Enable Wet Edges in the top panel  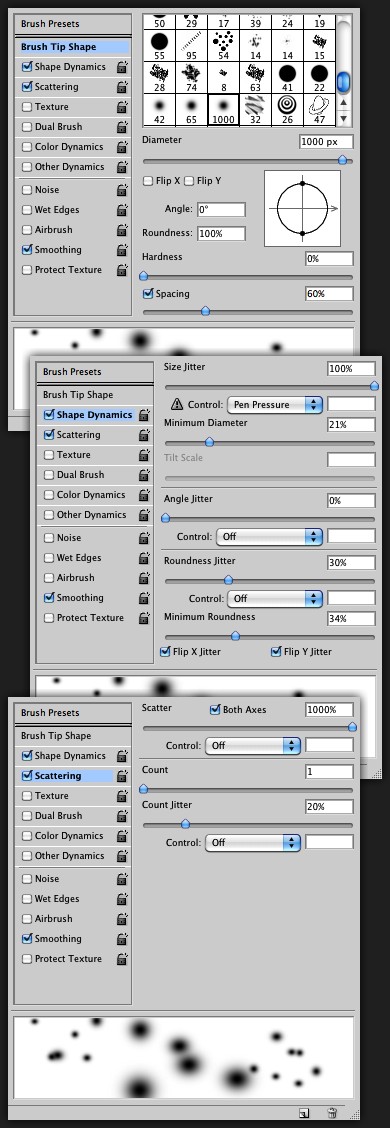point(27,210)
